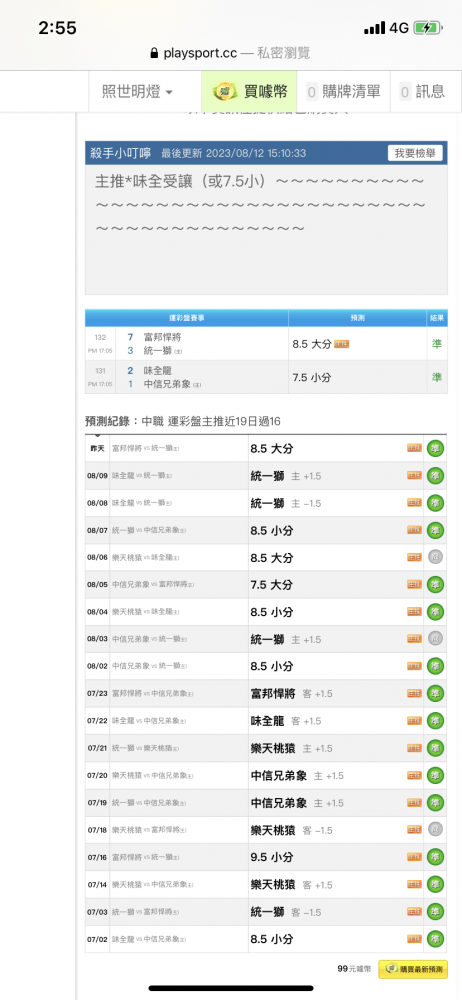This screenshot has height=1000, width=462.
Task: Tap the green 準 circle on 昨天 row
Action: click(x=436, y=448)
